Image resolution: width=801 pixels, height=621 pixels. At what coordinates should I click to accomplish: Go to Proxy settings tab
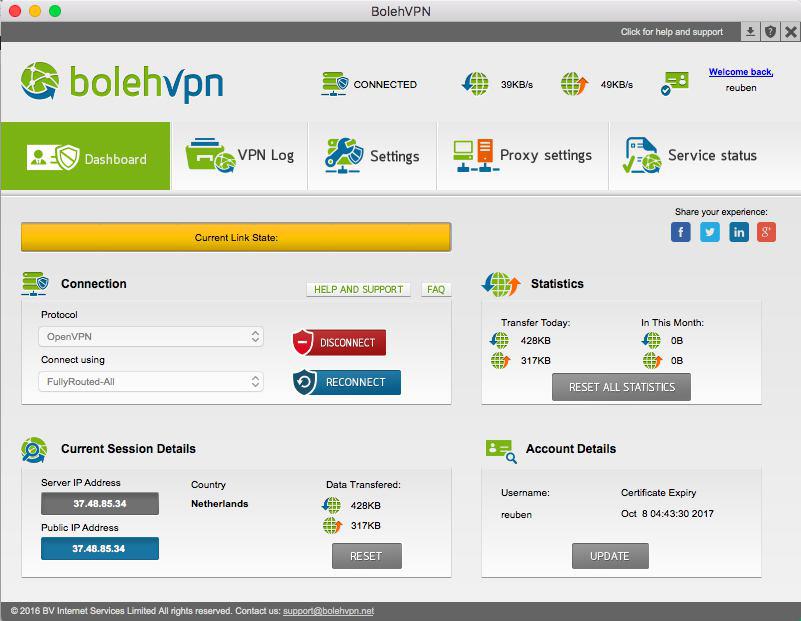[x=523, y=156]
